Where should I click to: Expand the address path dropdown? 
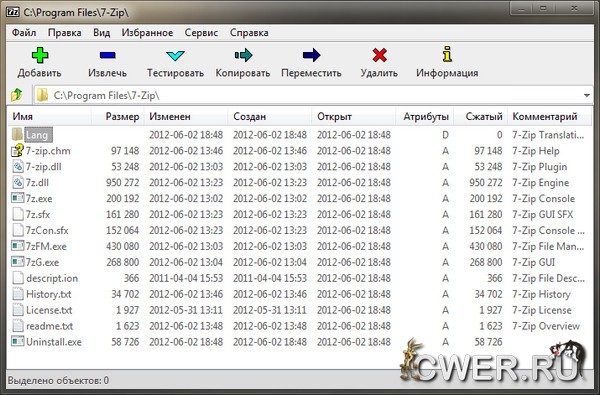587,95
